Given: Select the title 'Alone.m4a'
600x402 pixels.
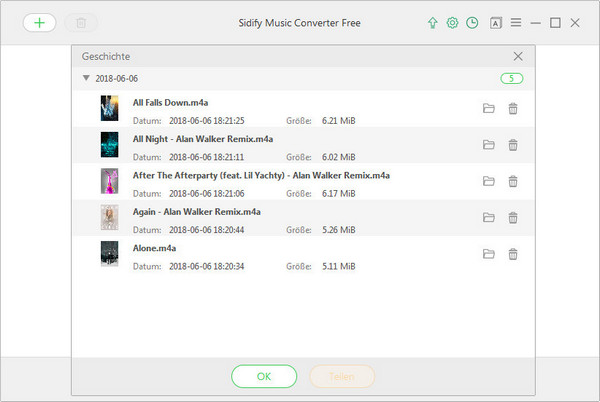Looking at the screenshot, I should point(154,248).
